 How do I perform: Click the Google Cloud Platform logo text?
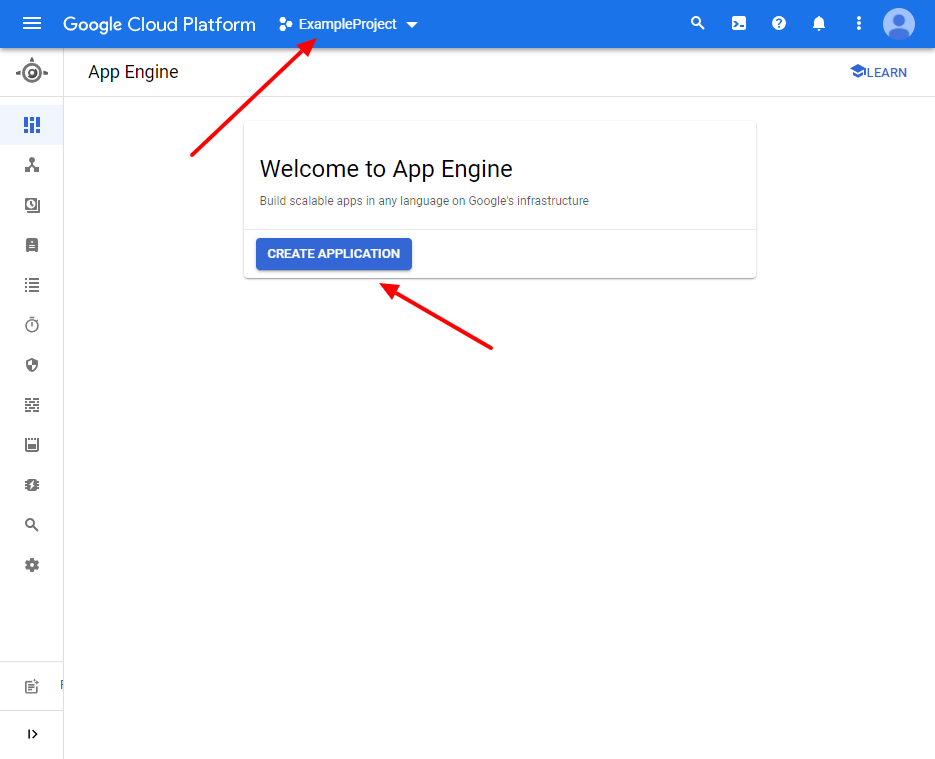click(x=159, y=24)
